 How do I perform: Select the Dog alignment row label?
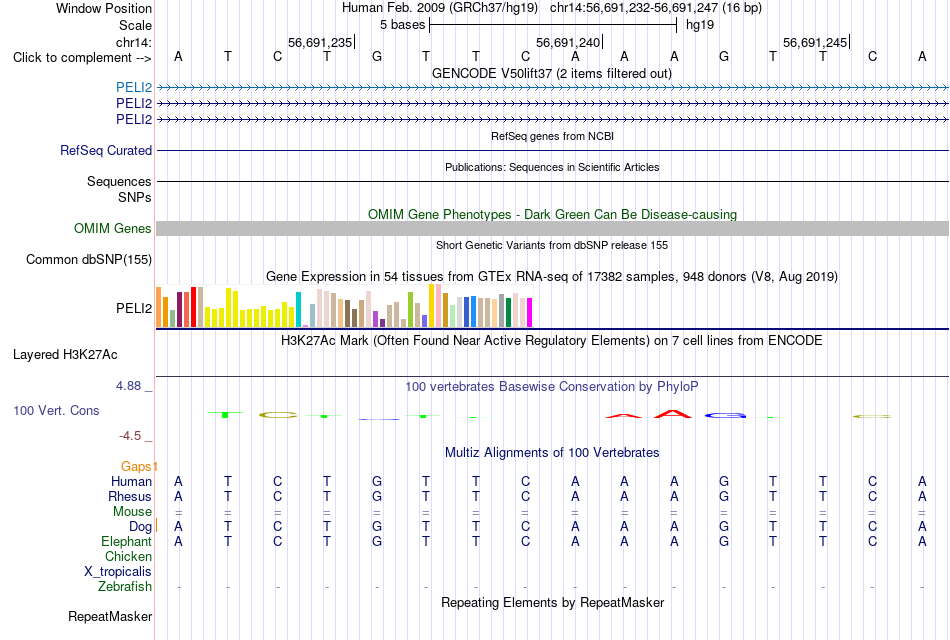pos(141,527)
